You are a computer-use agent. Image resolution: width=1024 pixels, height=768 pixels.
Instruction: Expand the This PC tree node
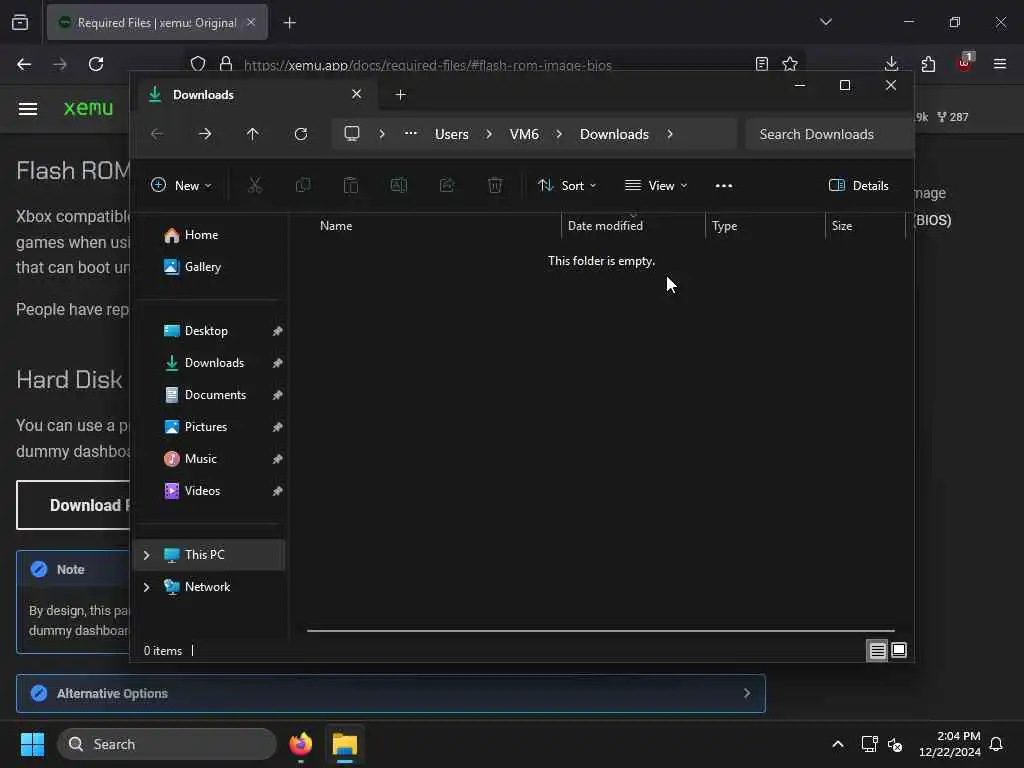[146, 554]
